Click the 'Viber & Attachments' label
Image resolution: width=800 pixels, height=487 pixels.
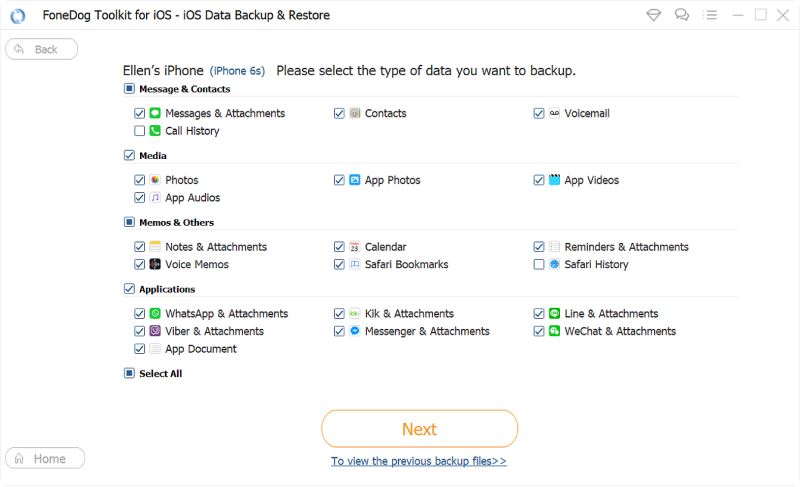tap(214, 331)
